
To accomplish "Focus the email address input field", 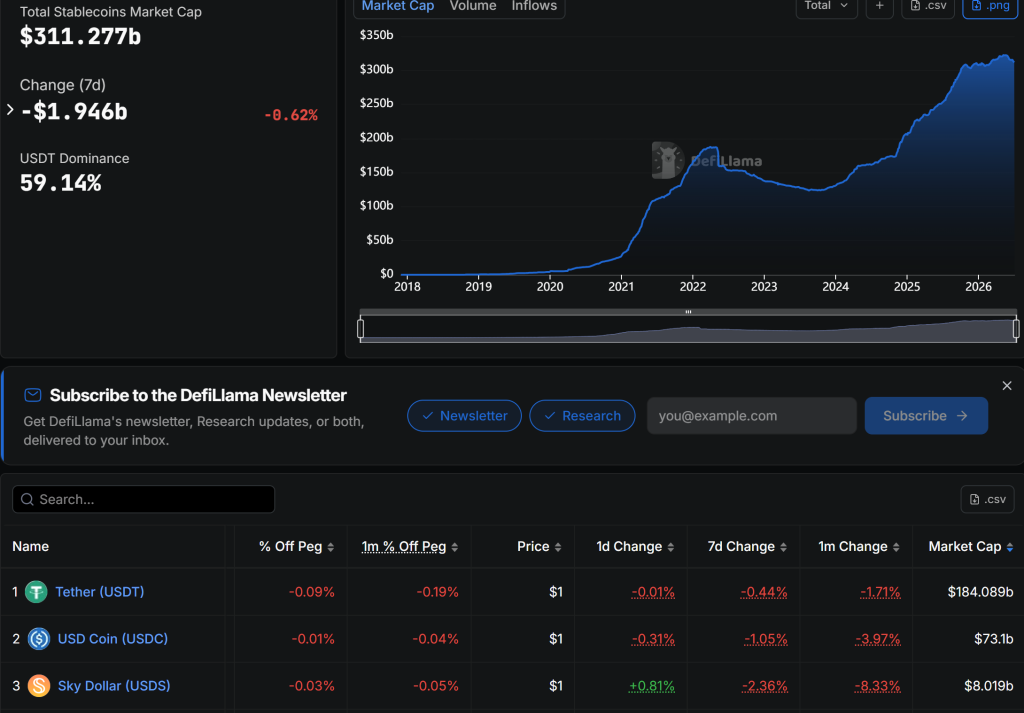I will point(752,416).
